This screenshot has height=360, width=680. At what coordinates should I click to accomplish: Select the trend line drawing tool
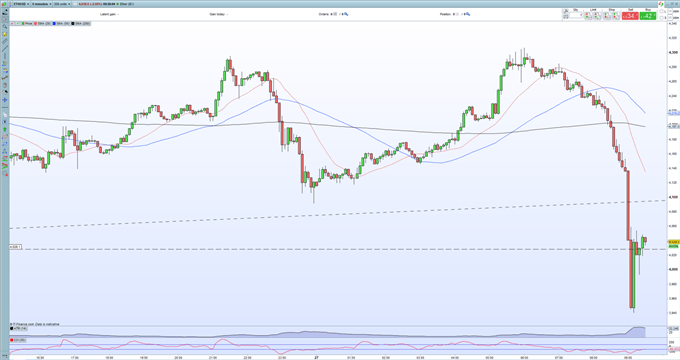click(x=5, y=49)
